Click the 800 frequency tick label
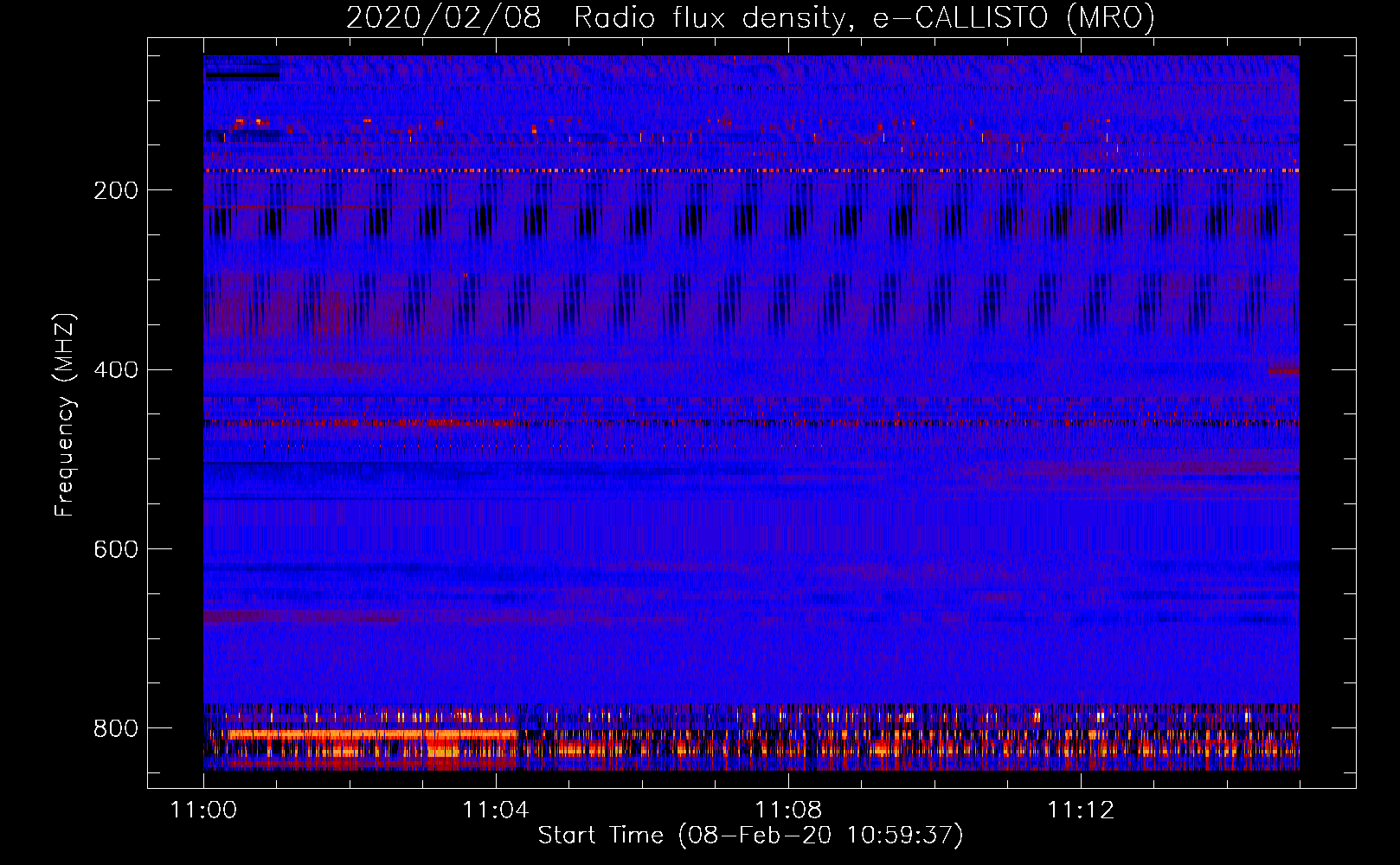Viewport: 1400px width, 865px height. 116,728
